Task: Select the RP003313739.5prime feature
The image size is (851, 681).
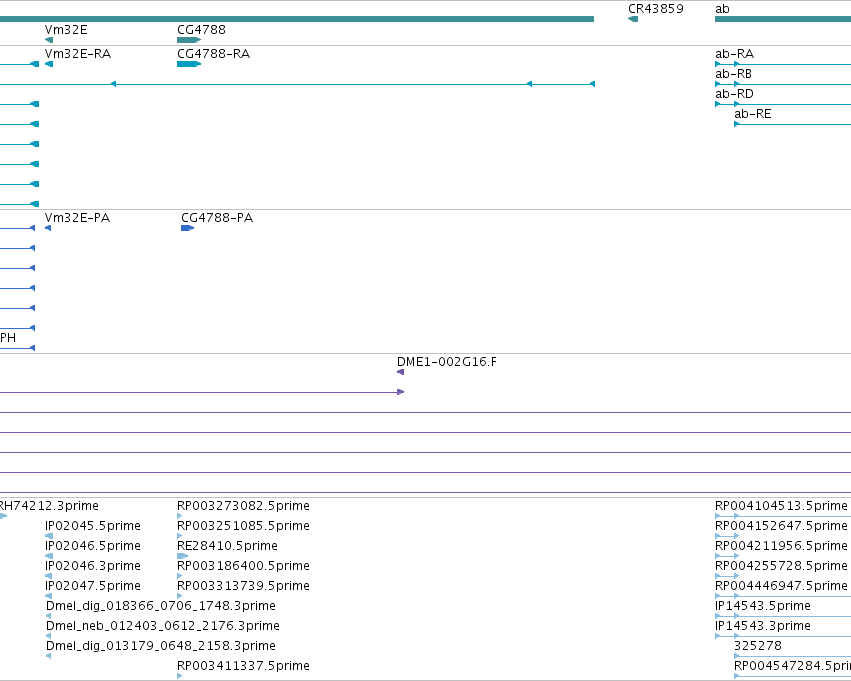Action: click(243, 586)
